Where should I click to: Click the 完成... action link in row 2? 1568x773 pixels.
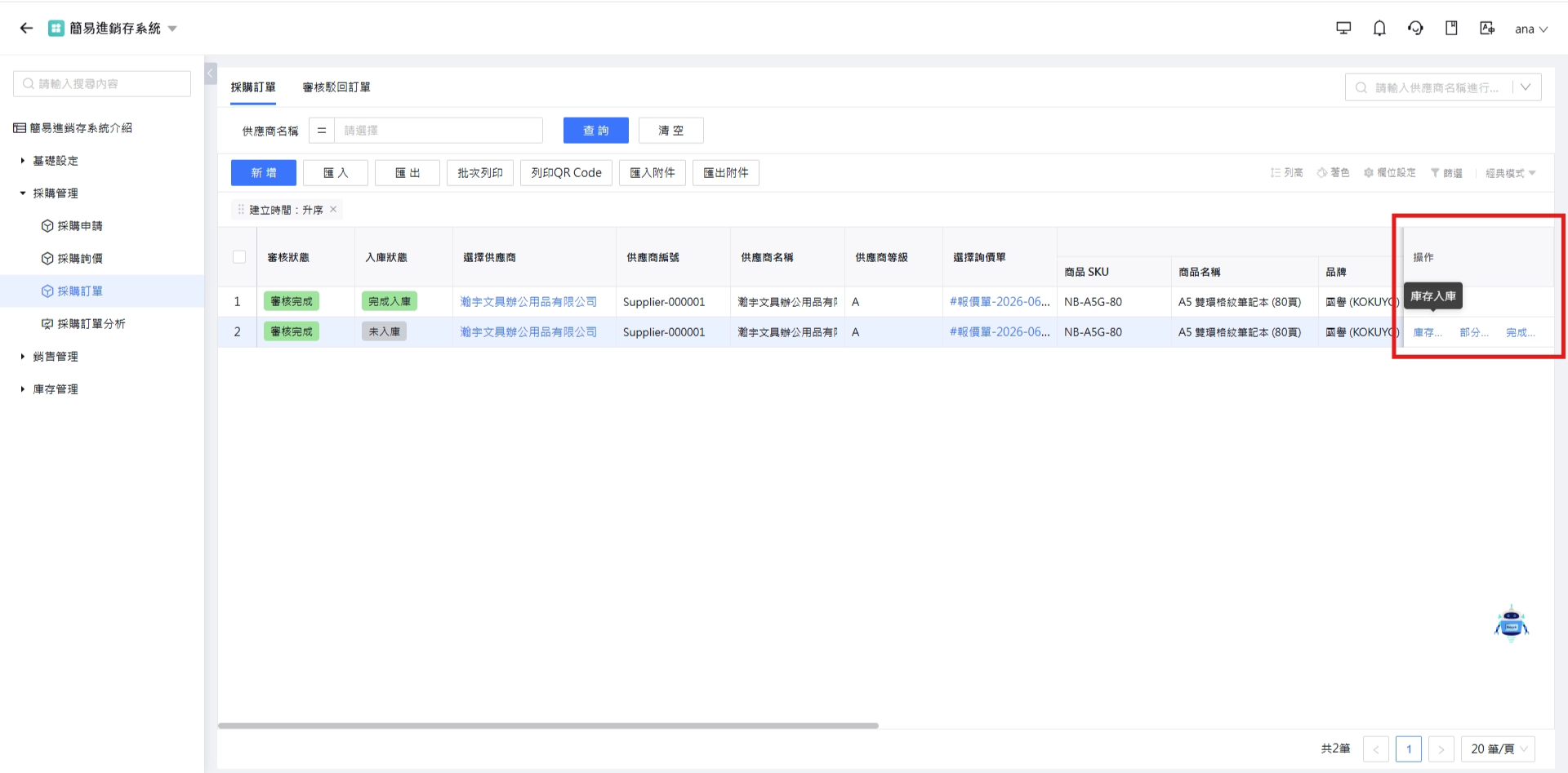[1521, 332]
